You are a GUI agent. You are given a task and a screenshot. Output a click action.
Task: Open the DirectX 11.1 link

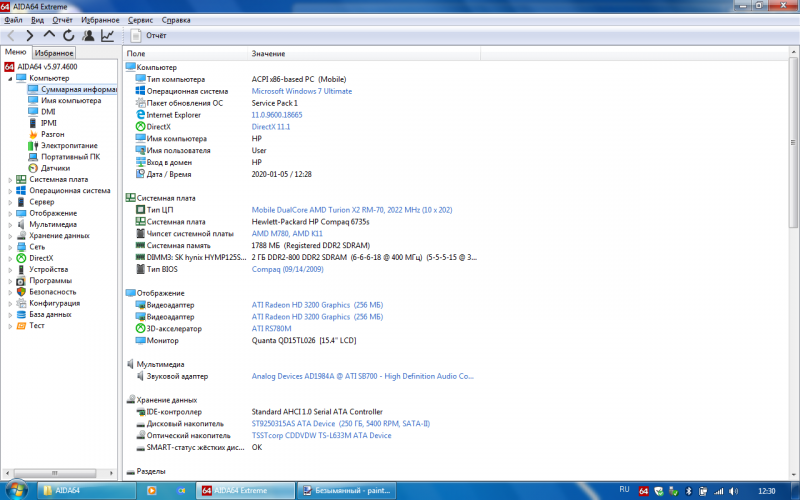270,127
